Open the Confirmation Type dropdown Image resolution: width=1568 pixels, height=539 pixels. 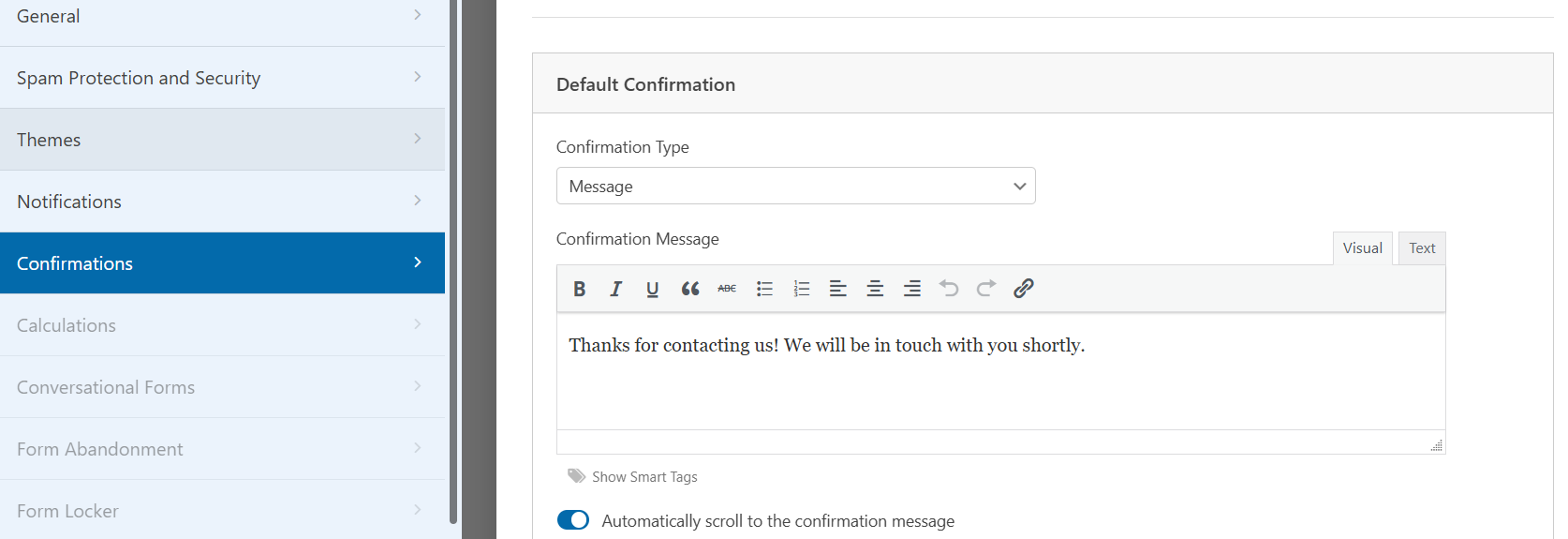pyautogui.click(x=796, y=186)
